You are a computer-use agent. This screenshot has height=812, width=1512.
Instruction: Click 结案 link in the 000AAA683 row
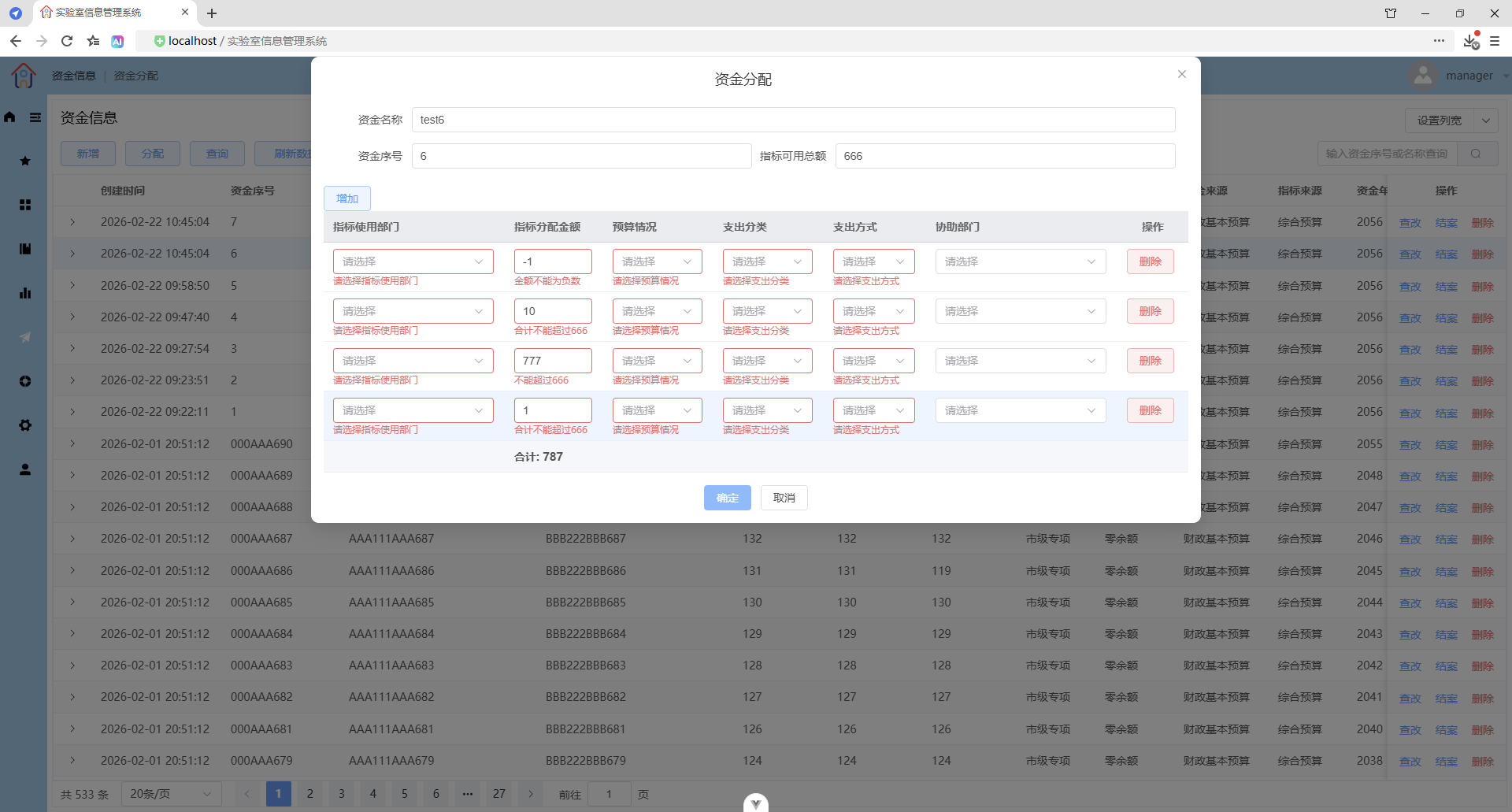coord(1447,666)
